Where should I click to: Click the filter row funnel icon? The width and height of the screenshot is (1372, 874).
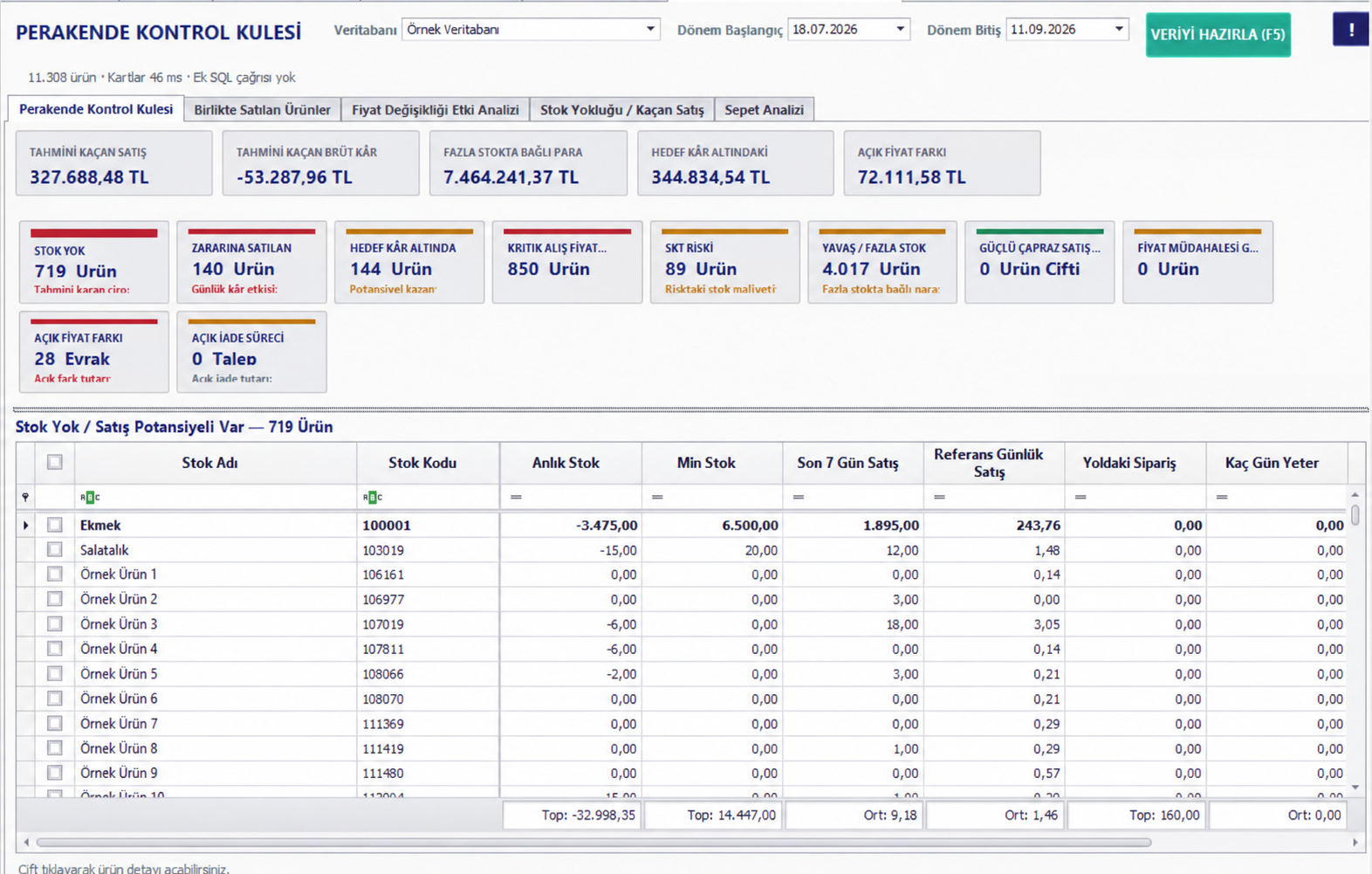coord(25,497)
